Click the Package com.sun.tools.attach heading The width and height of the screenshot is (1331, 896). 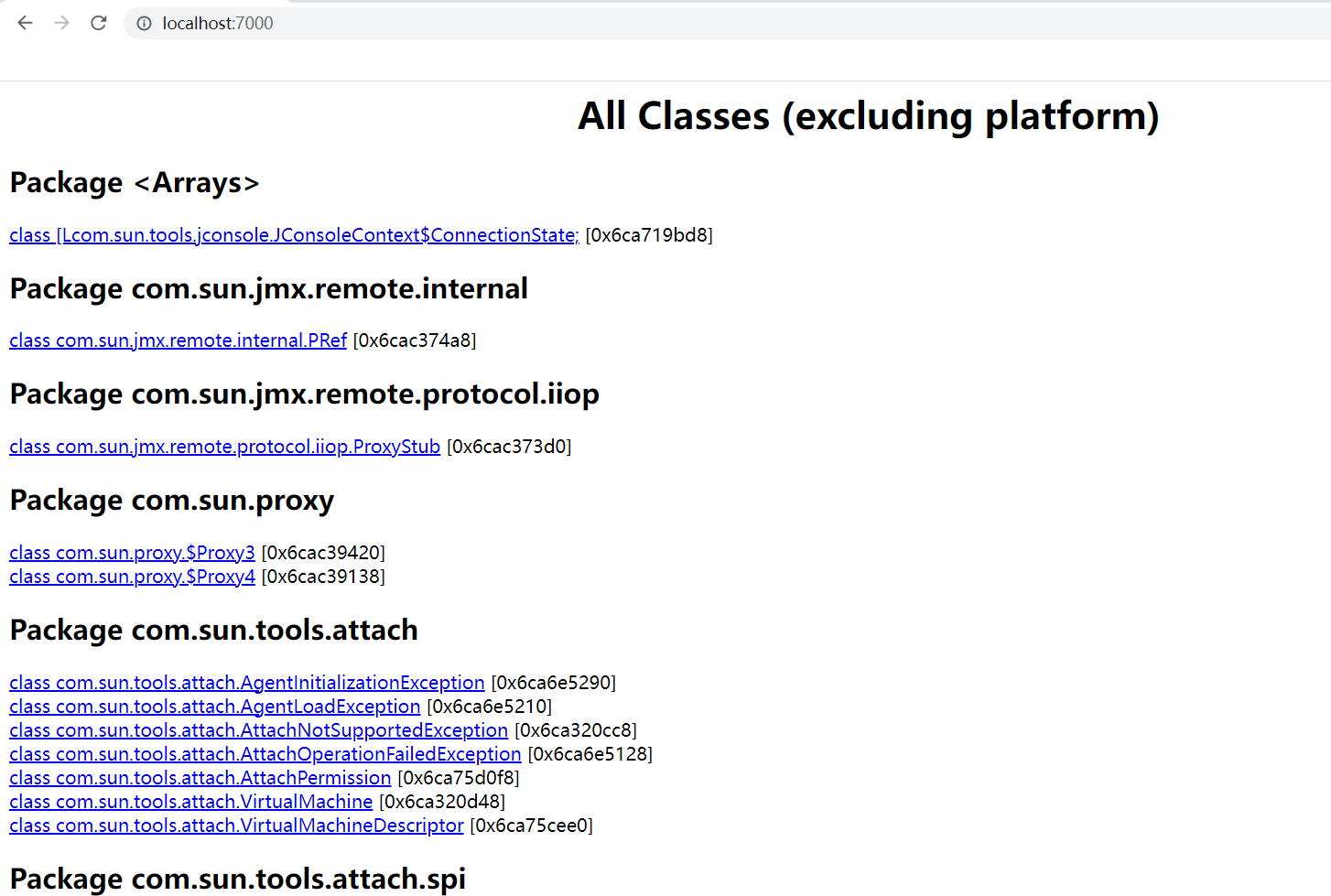[x=213, y=630]
